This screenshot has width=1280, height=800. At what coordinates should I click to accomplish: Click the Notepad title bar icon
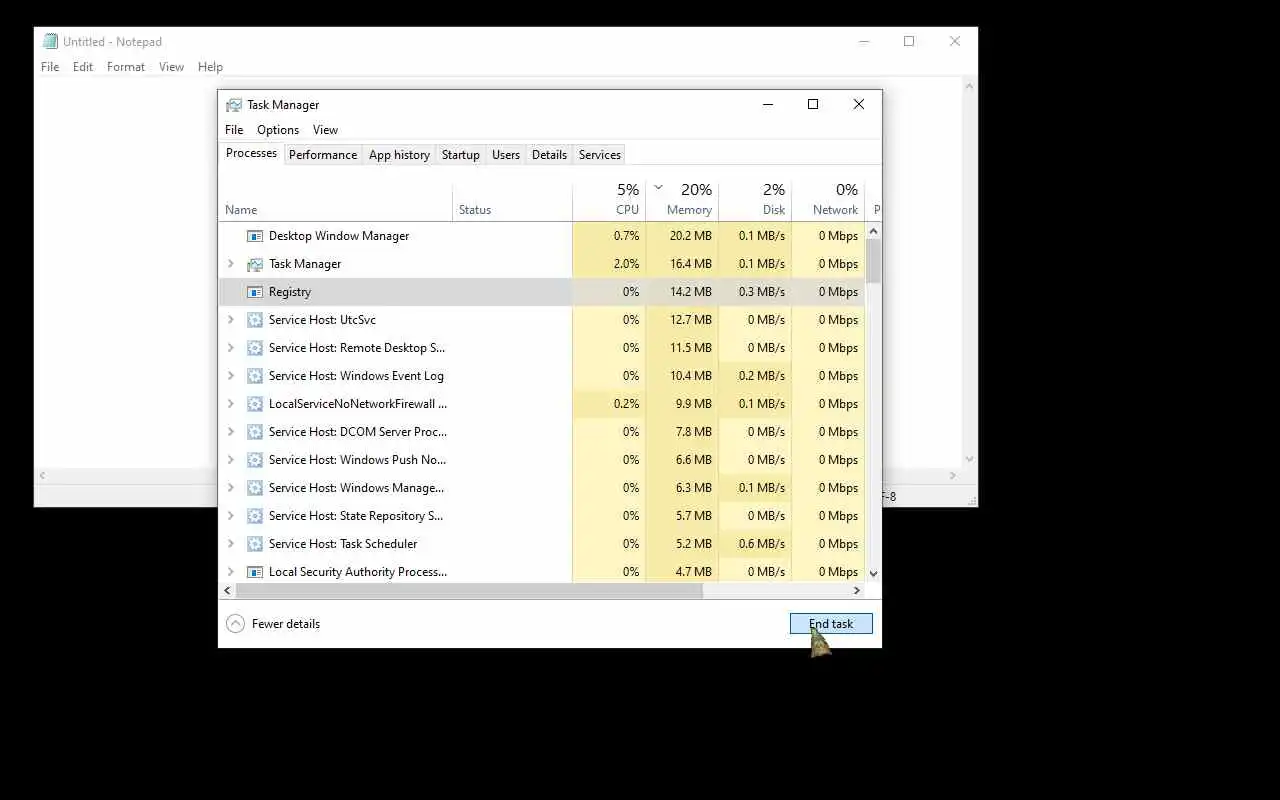point(50,42)
